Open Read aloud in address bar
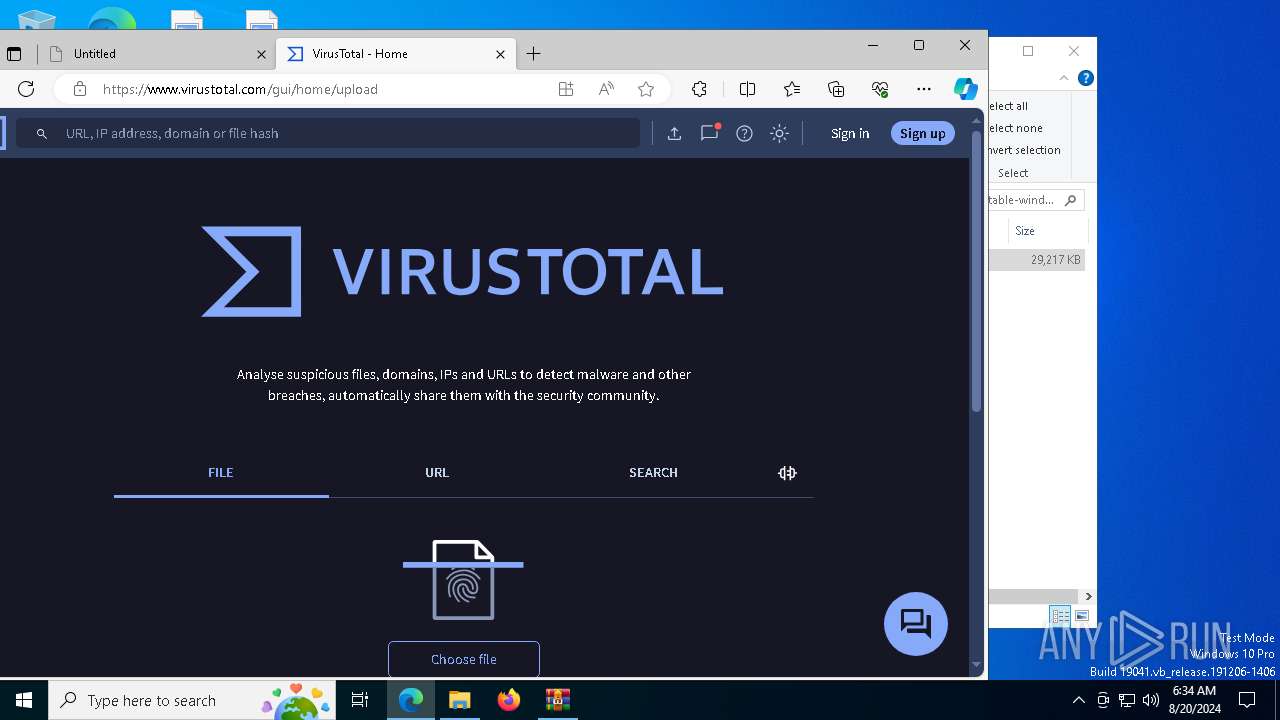The width and height of the screenshot is (1280, 720). pos(606,89)
